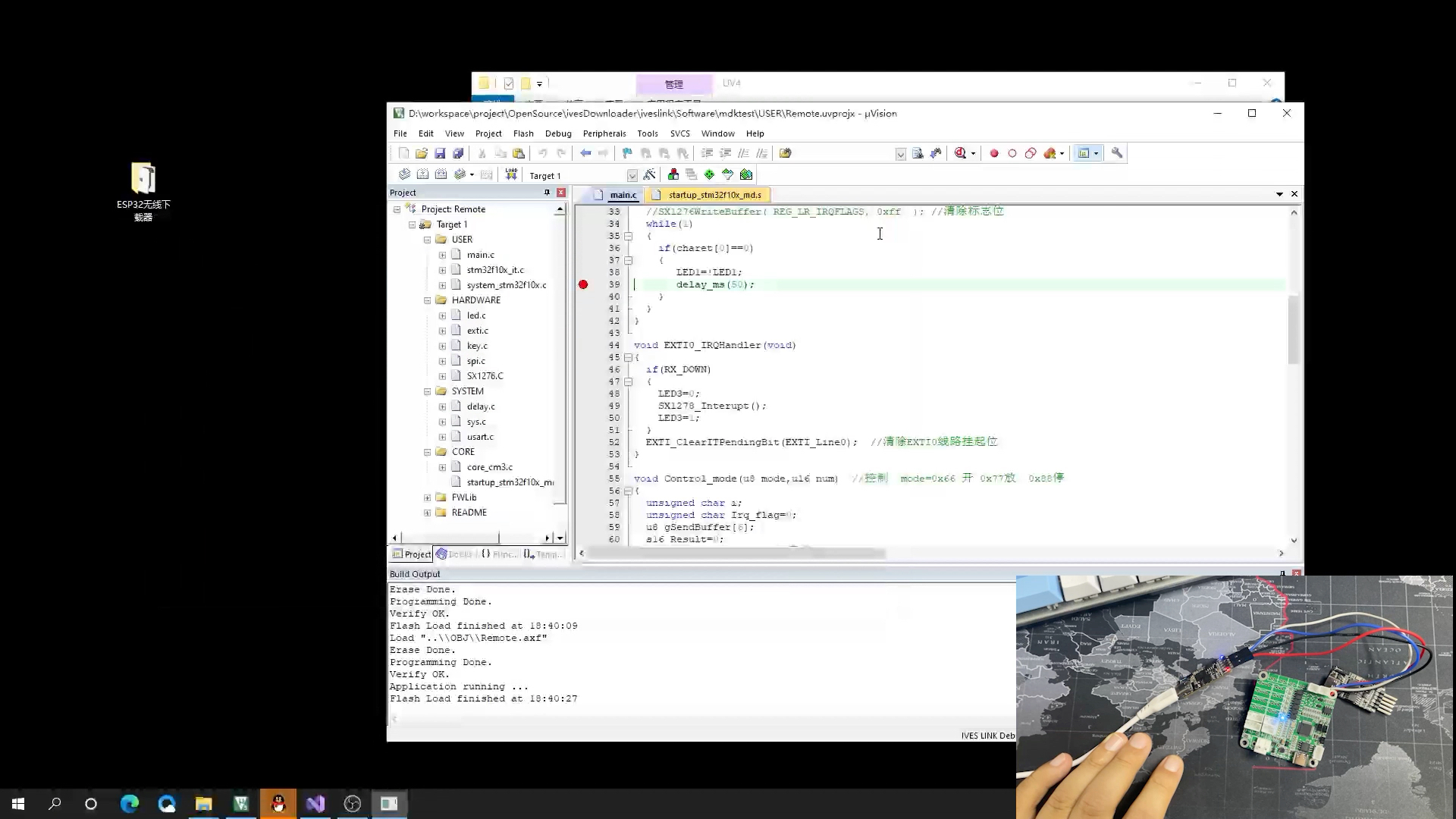
Task: Select SX1276.C in project tree
Action: 485,376
